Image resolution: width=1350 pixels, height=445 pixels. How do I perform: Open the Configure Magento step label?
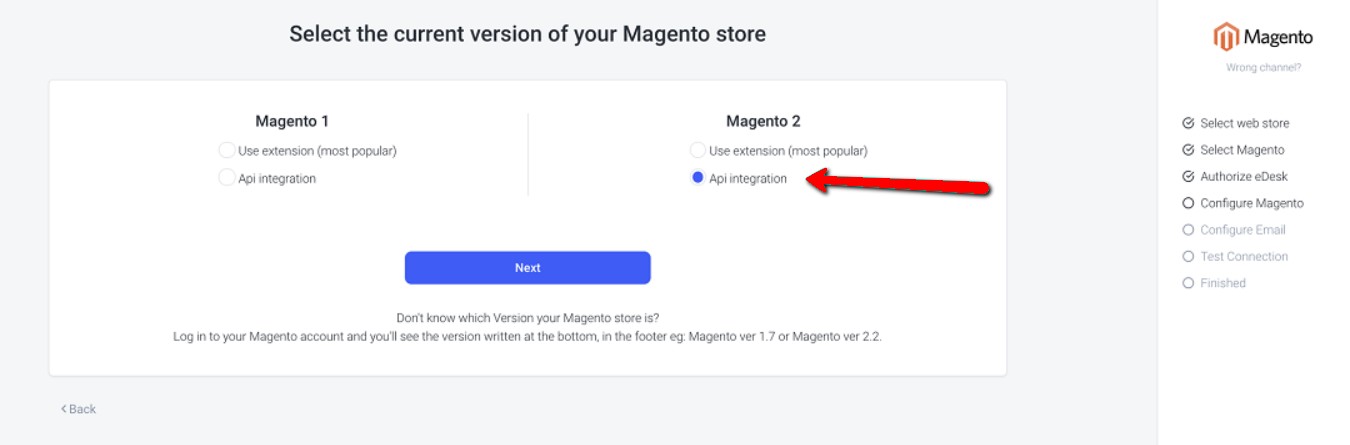(x=1252, y=203)
